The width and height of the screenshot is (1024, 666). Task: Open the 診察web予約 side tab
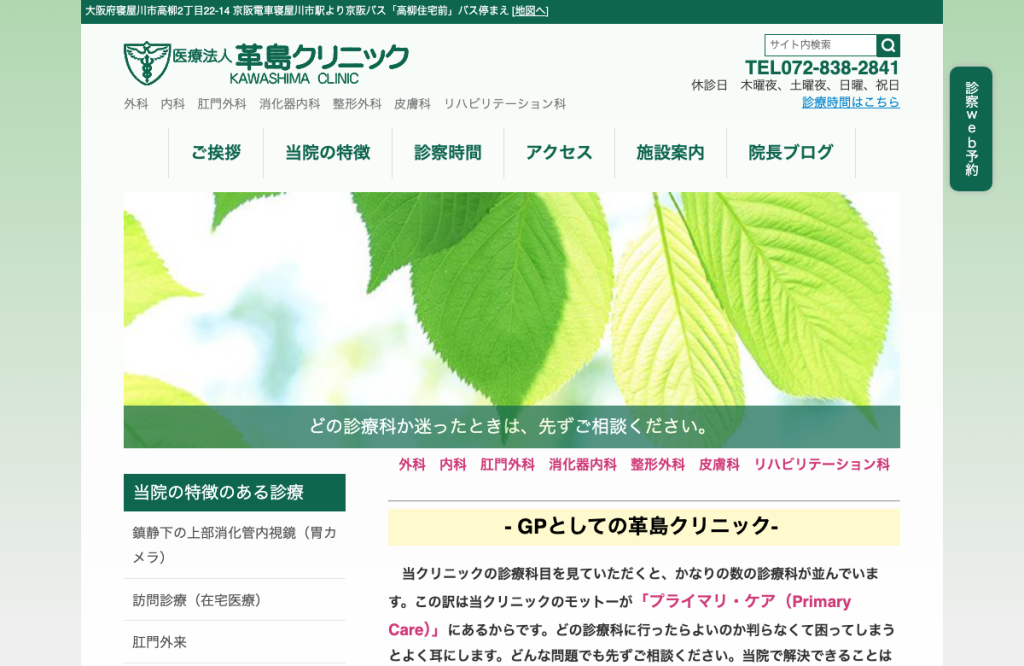pos(970,129)
